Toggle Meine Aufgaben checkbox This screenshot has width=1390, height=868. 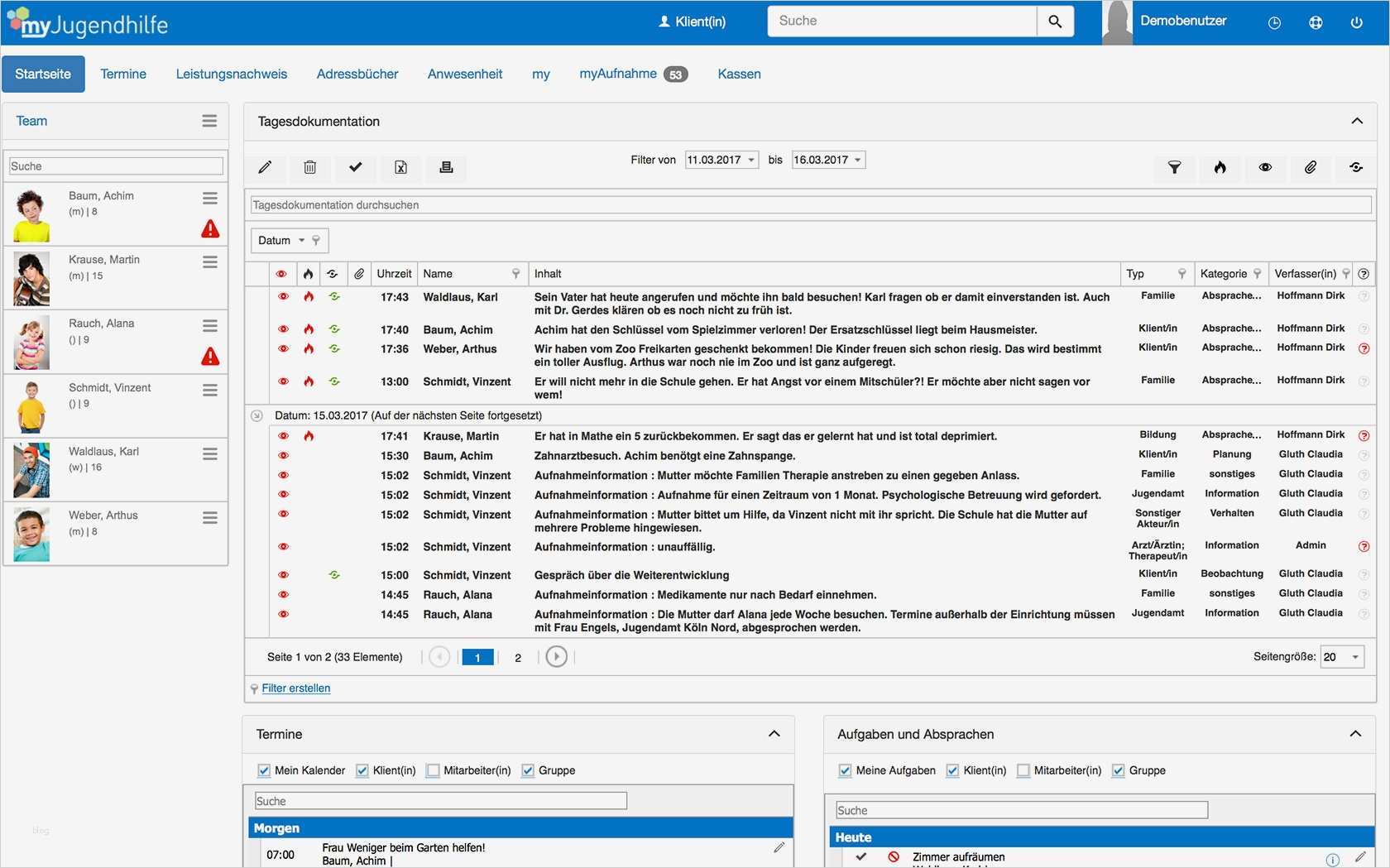pyautogui.click(x=845, y=770)
